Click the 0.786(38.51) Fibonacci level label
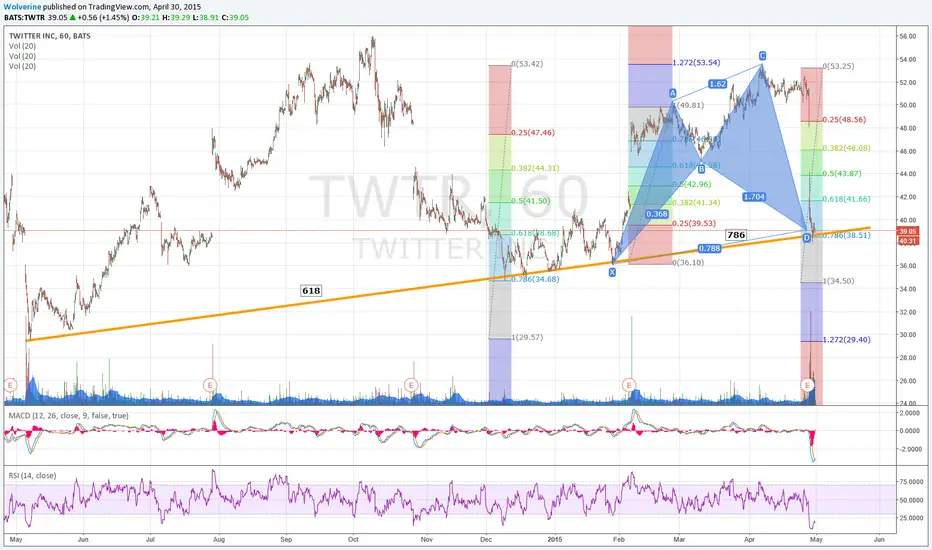 [847, 235]
